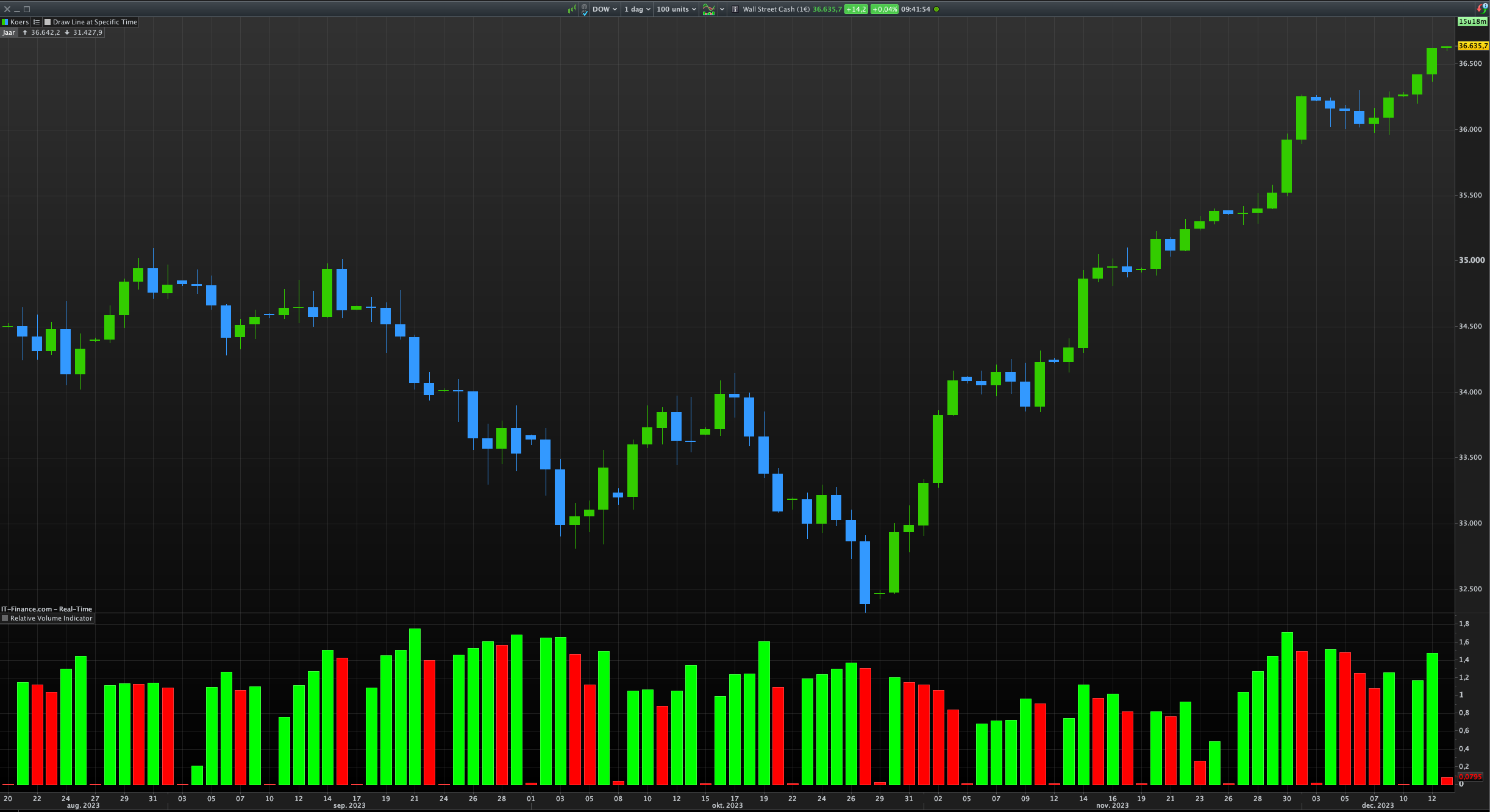
Task: Toggle the magnet snap checkmark icon
Action: pos(585,9)
